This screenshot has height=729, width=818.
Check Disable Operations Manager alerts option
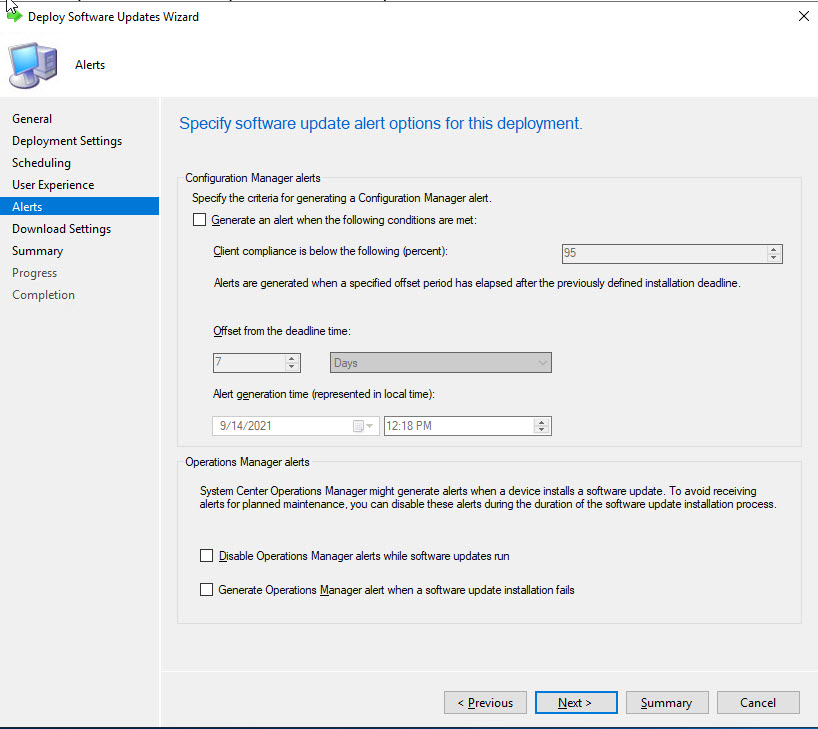point(207,556)
